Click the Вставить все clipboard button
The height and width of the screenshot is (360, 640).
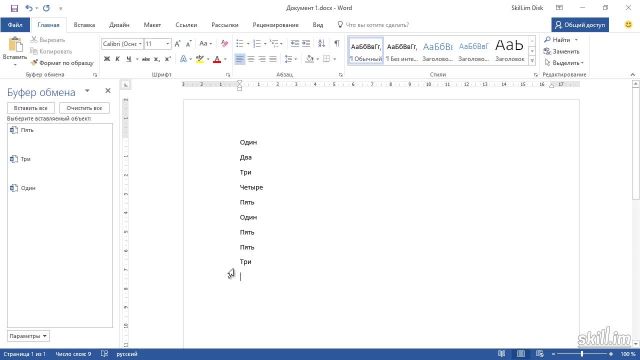[x=31, y=108]
